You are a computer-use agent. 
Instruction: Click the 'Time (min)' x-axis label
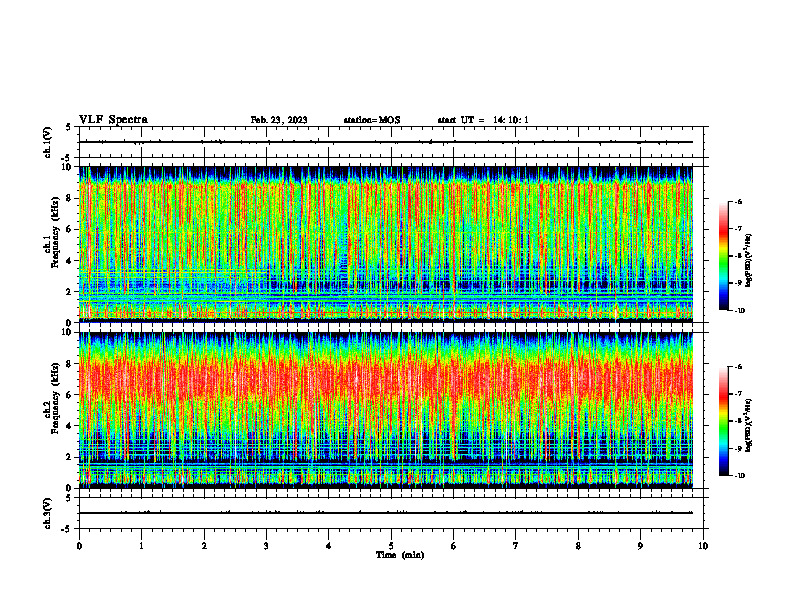(400, 555)
